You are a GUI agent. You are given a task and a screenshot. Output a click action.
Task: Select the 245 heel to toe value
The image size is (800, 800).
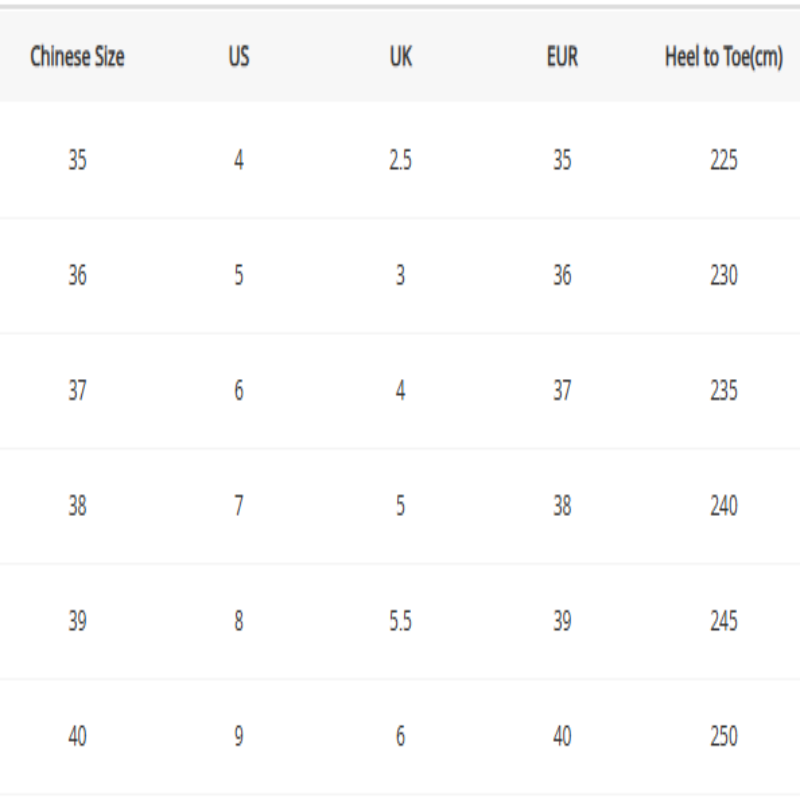click(723, 621)
